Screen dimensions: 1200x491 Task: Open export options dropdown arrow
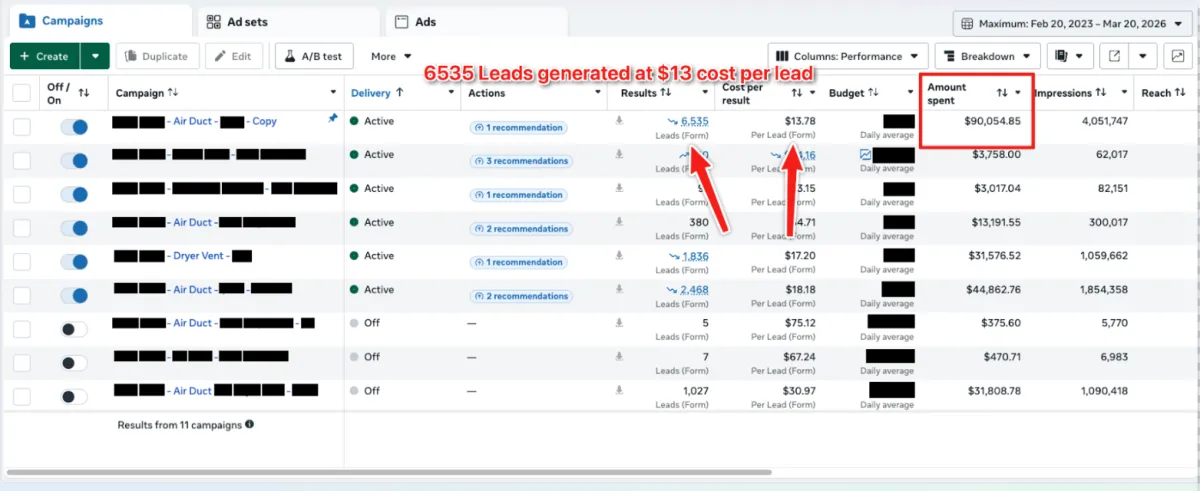click(x=1145, y=57)
